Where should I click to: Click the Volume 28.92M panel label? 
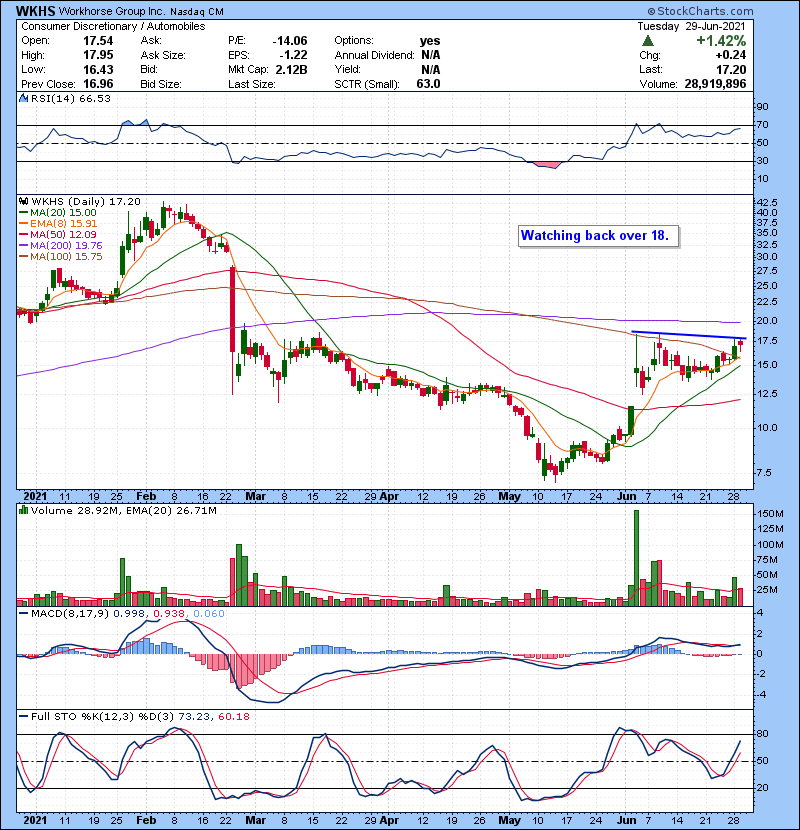75,510
